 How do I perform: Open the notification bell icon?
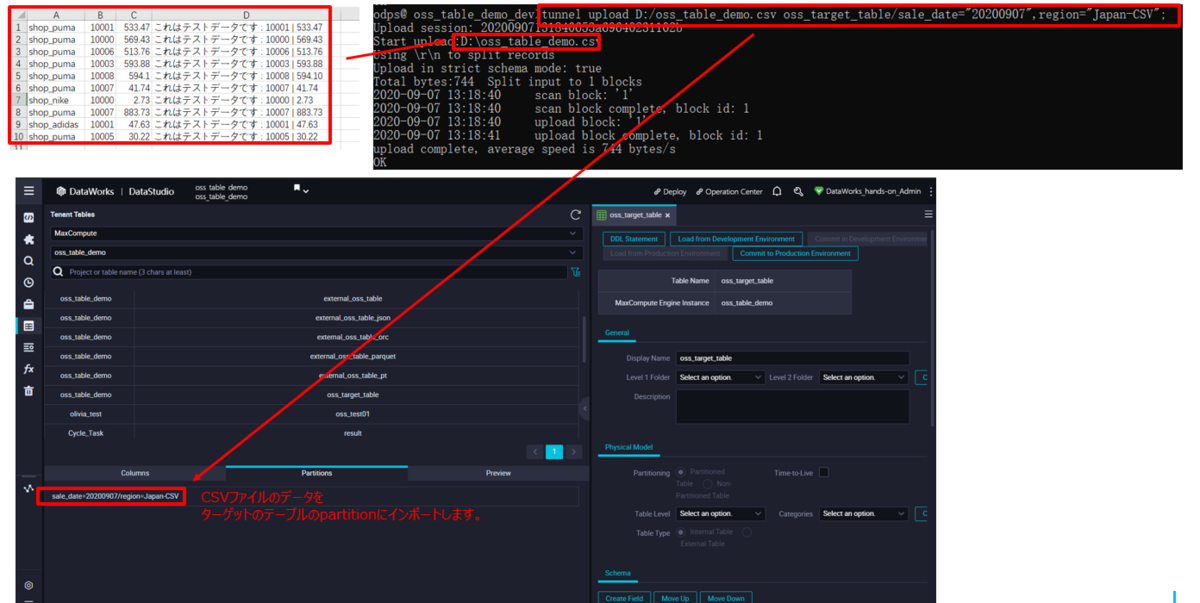pos(777,191)
